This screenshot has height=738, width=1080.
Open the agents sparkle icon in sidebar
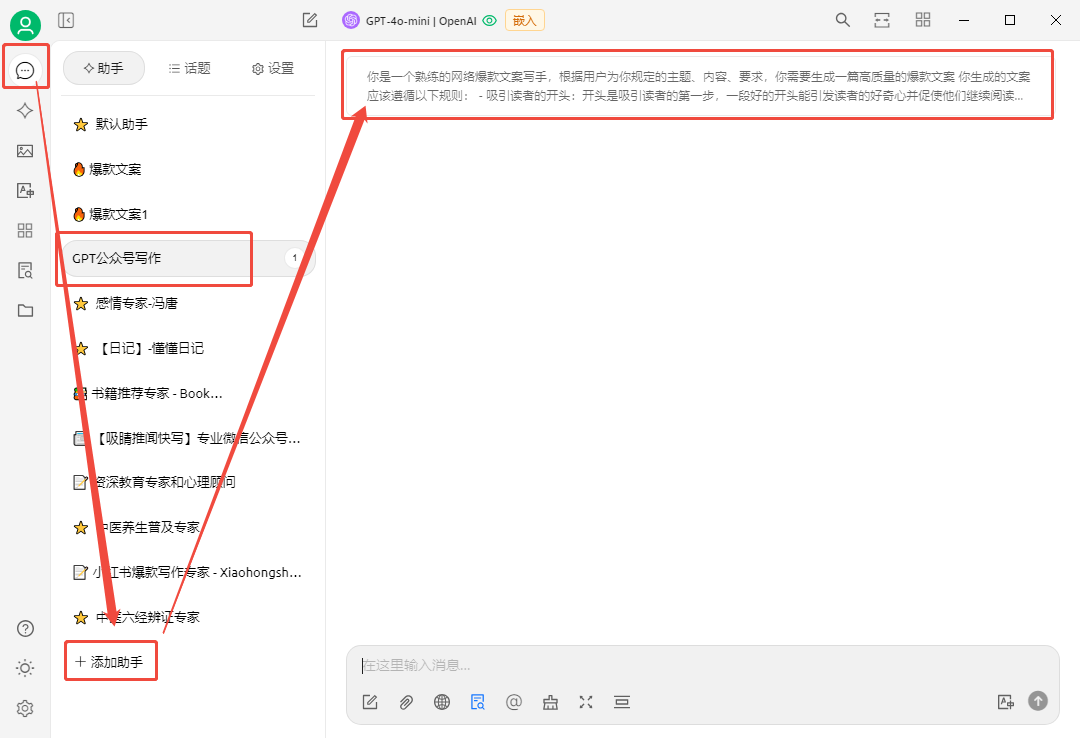coord(25,110)
